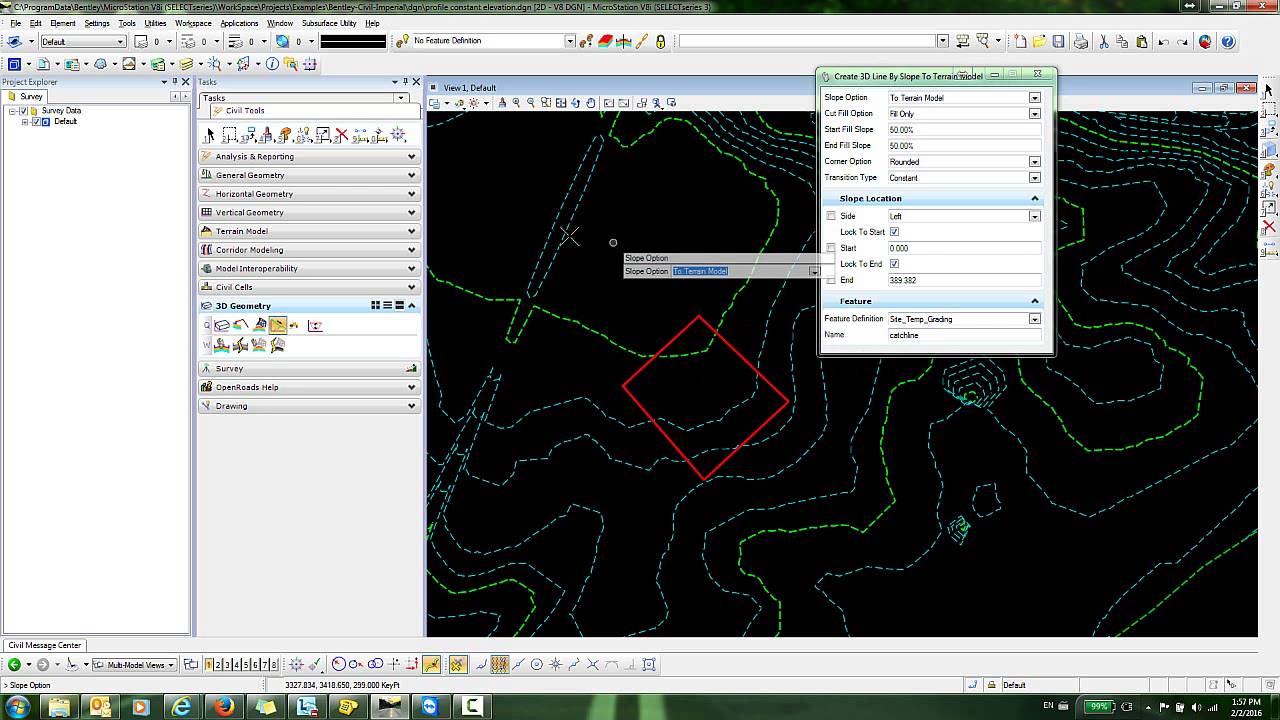Click the blue info icon in the second toolbar

271,64
